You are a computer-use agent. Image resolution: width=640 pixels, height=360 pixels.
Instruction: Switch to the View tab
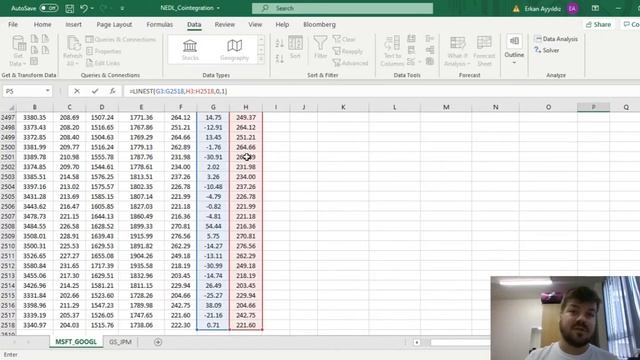tap(255, 24)
